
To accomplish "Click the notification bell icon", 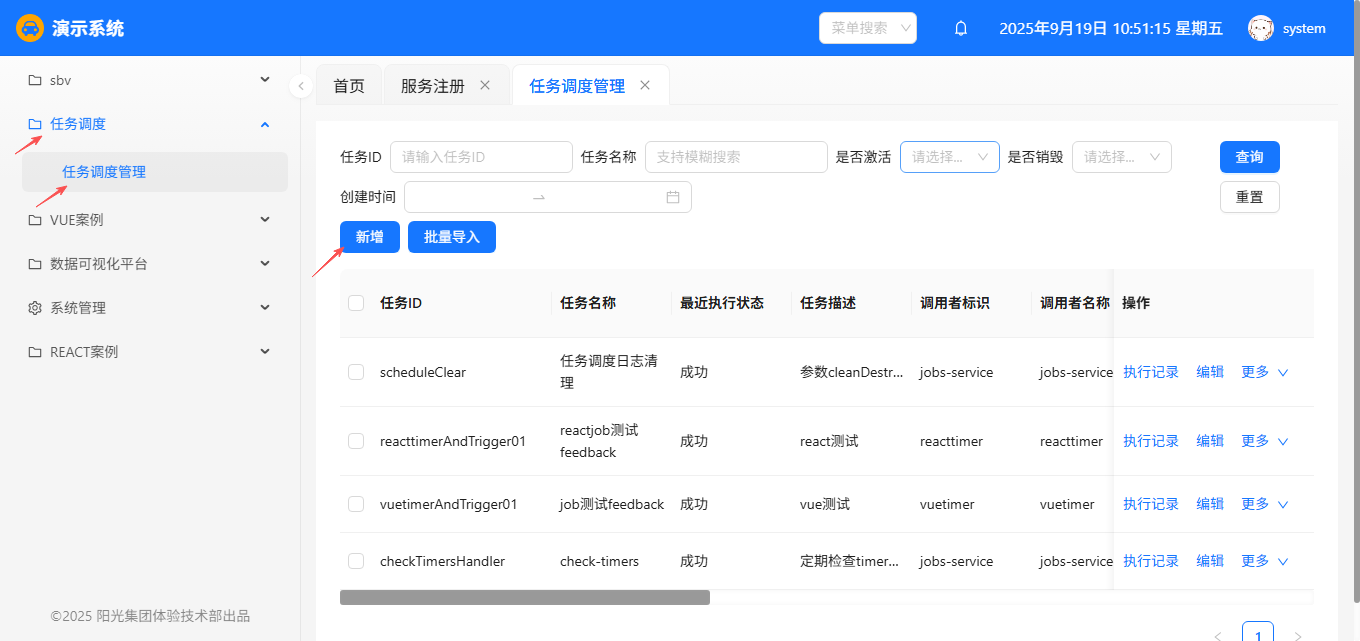I will [x=961, y=29].
